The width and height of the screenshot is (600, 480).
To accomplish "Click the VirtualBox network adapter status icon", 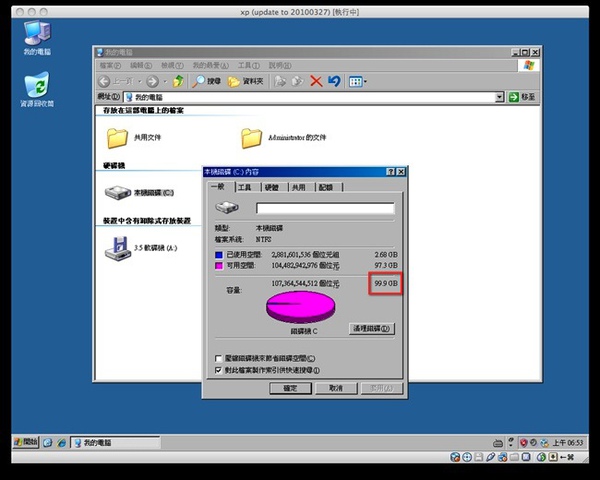I will tap(502, 457).
